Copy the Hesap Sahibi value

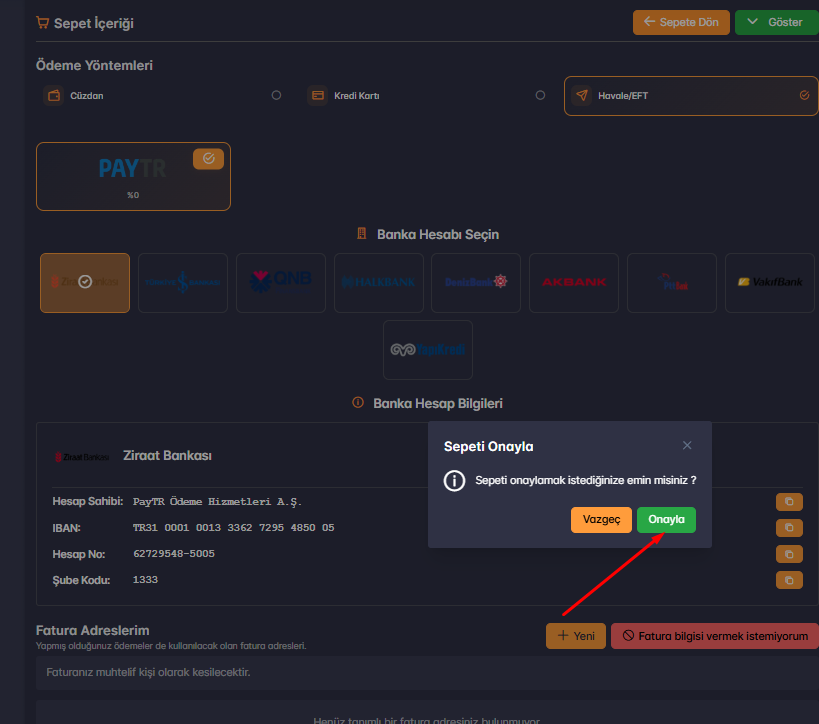click(x=789, y=502)
